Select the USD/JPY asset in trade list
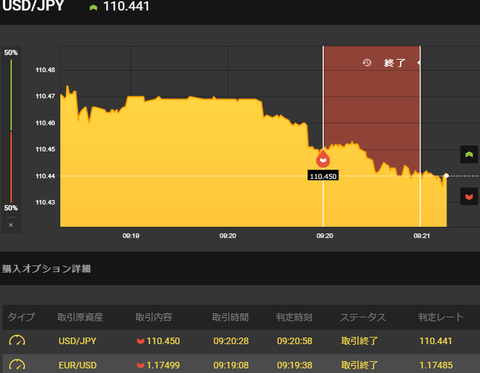This screenshot has width=480, height=373. point(77,341)
